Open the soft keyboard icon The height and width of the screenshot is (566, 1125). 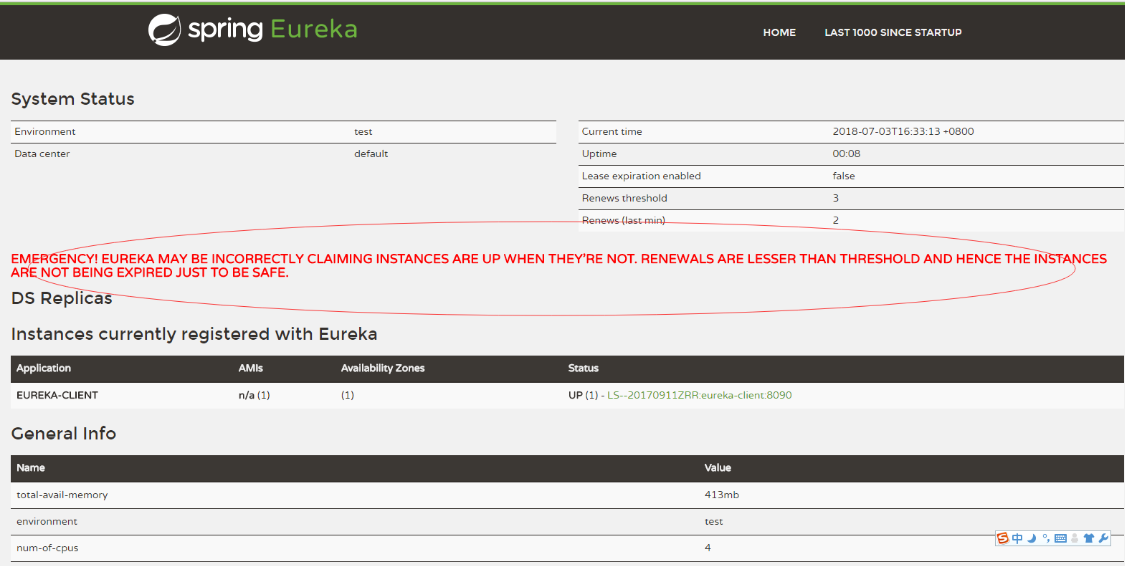tap(1060, 538)
